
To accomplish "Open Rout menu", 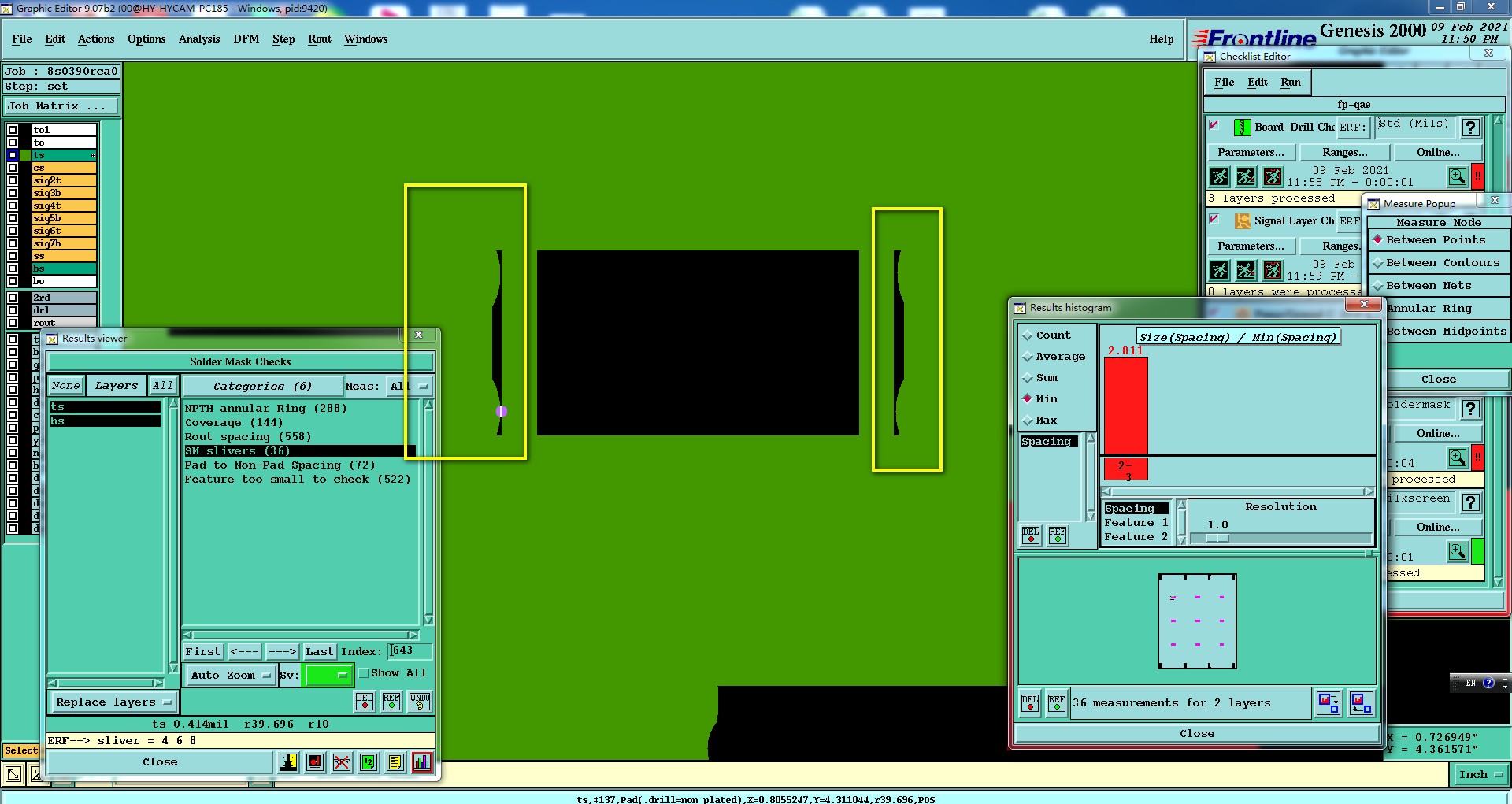I will pos(320,39).
